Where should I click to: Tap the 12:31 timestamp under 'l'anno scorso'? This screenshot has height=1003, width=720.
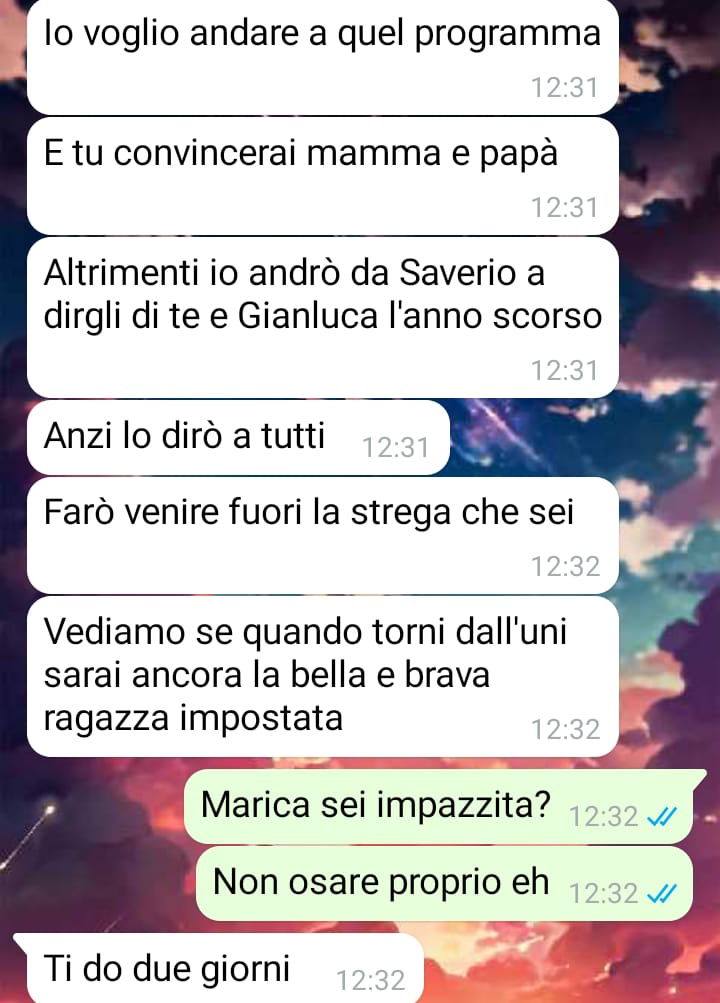(x=565, y=370)
